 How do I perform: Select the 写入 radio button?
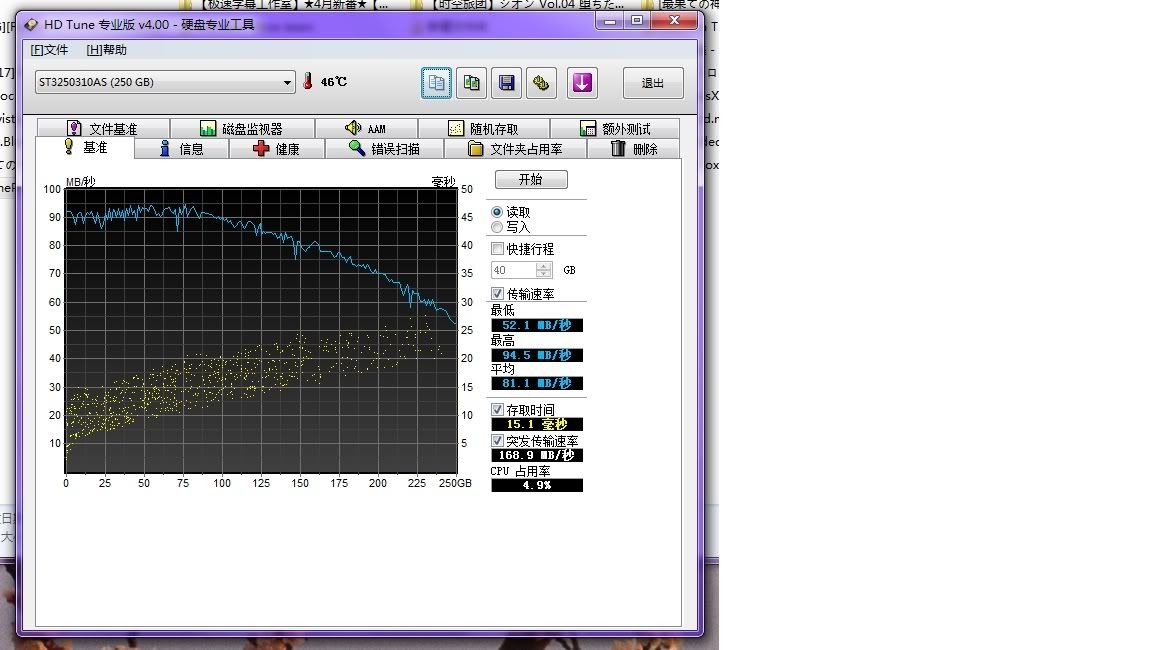497,227
